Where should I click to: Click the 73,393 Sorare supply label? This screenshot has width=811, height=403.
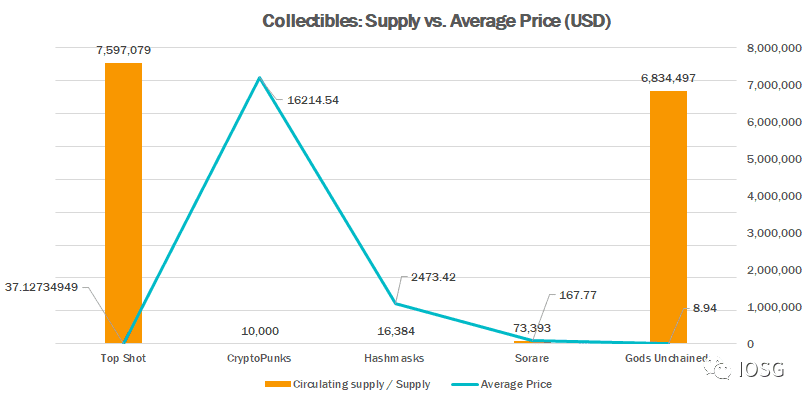(x=532, y=328)
